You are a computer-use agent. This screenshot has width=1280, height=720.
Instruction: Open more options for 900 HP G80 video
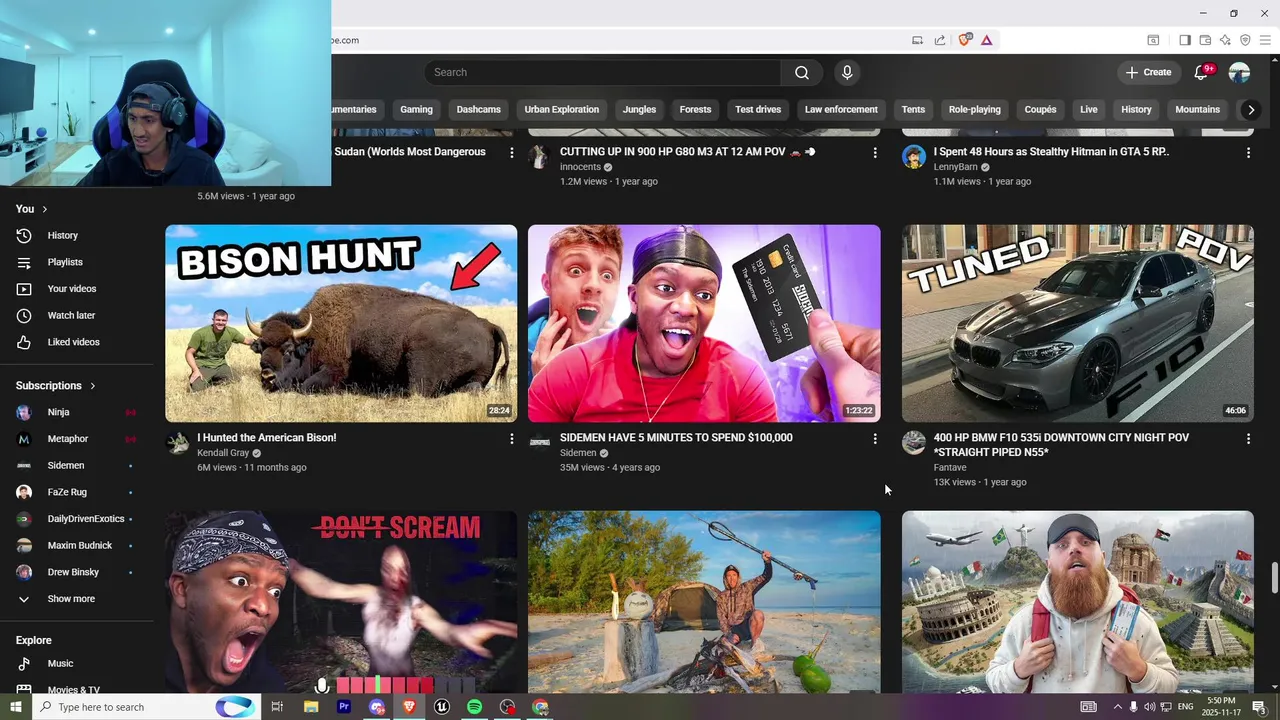click(x=874, y=152)
